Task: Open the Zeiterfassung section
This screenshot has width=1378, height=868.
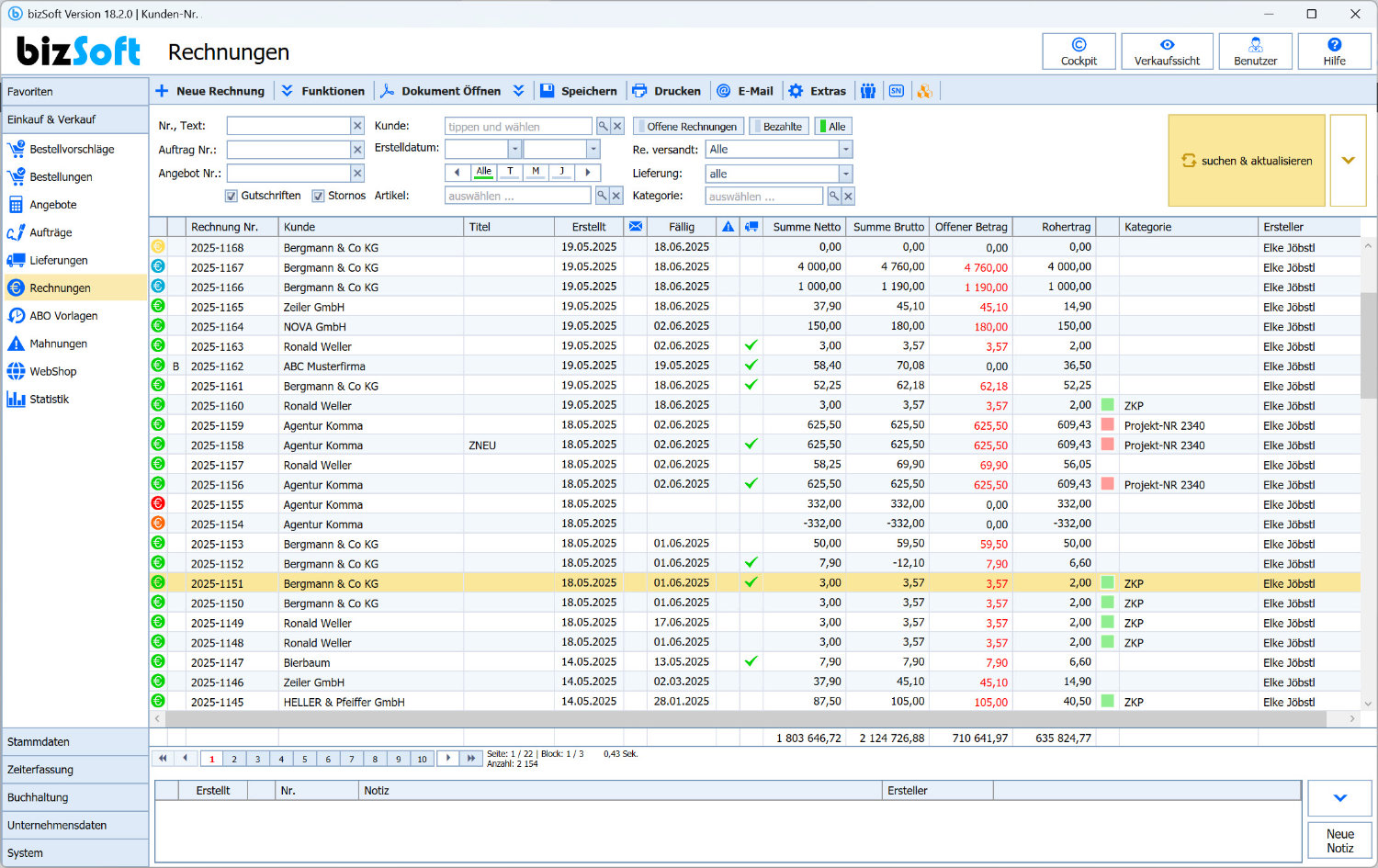Action: tap(75, 769)
